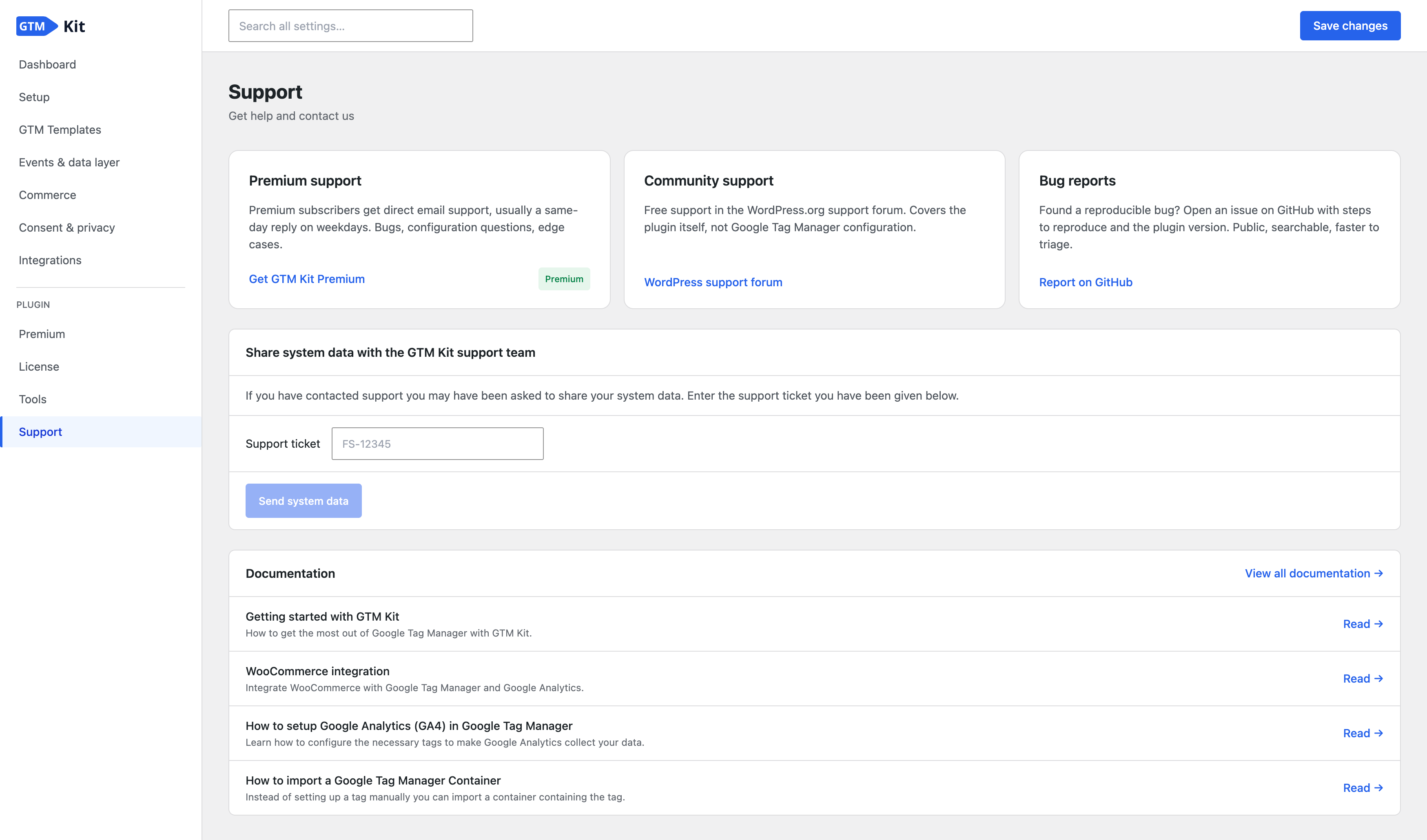Click the Community support card heading
1427x840 pixels.
pos(709,181)
